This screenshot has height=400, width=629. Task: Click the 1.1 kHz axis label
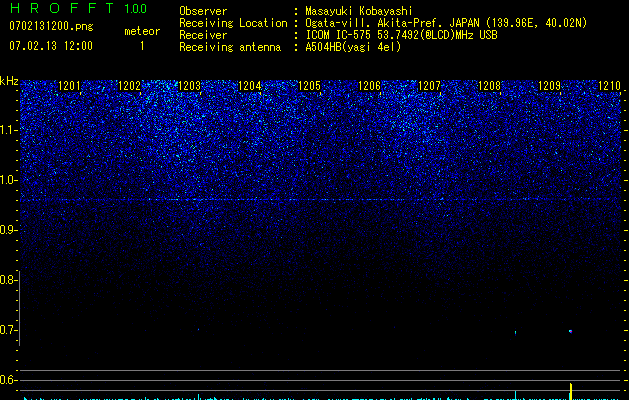[8, 130]
